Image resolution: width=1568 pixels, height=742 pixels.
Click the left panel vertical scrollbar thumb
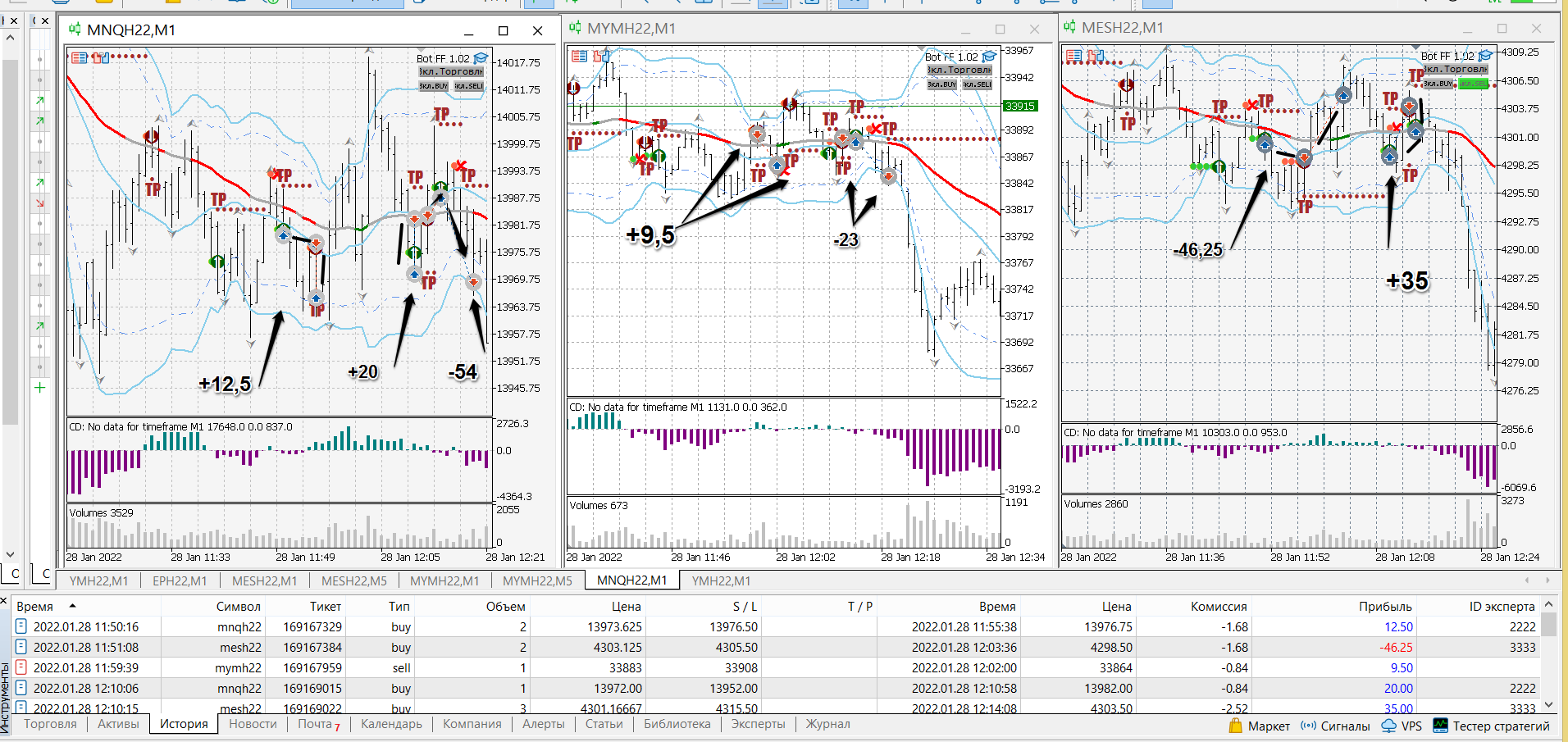(10, 242)
